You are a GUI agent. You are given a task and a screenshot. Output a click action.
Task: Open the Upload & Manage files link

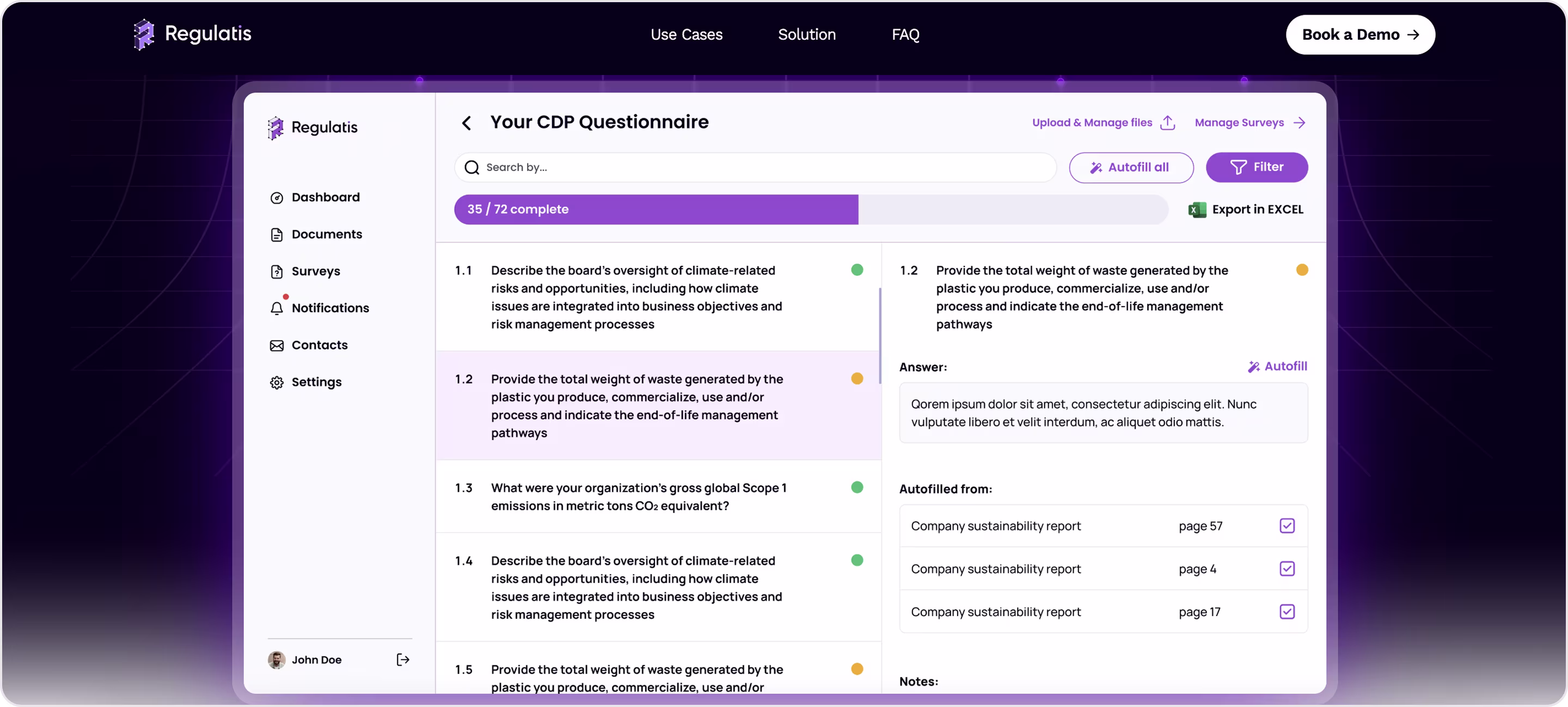point(1104,123)
